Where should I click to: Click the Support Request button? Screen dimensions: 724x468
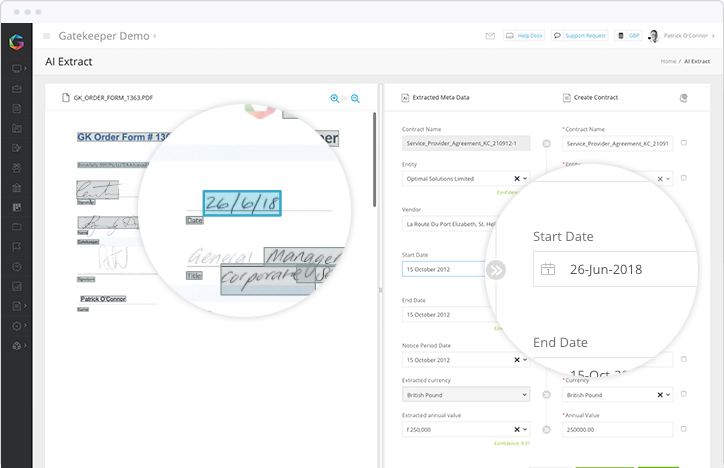pyautogui.click(x=581, y=36)
